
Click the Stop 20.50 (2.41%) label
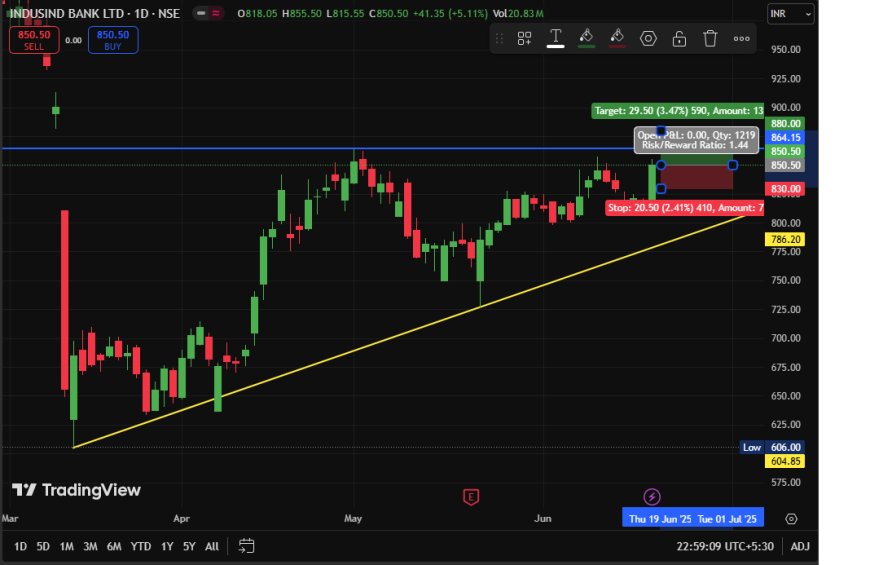685,208
